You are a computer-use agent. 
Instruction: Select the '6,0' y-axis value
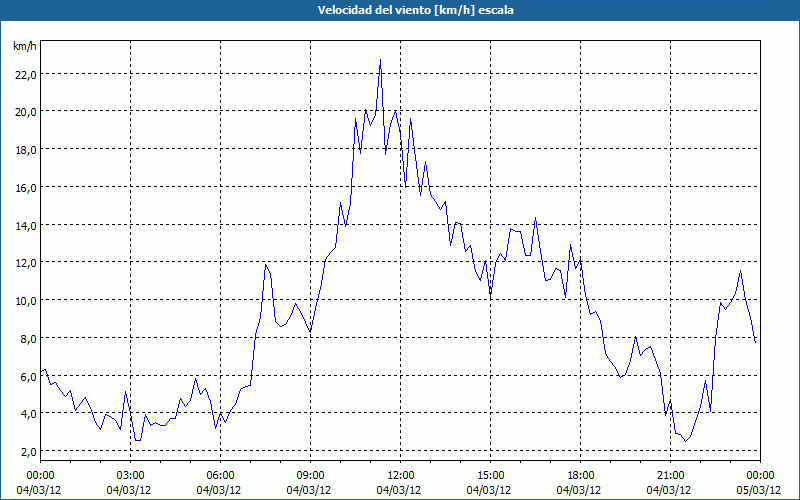(28, 376)
